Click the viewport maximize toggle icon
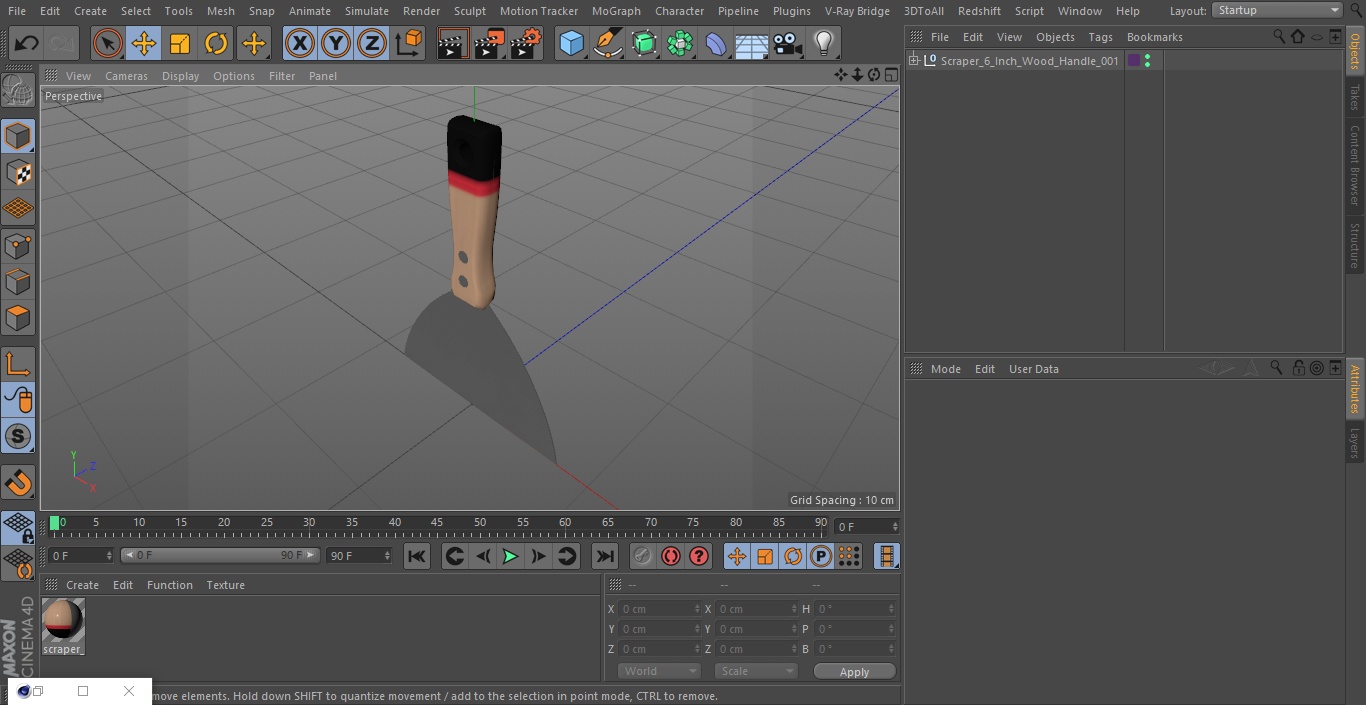 pos(891,75)
